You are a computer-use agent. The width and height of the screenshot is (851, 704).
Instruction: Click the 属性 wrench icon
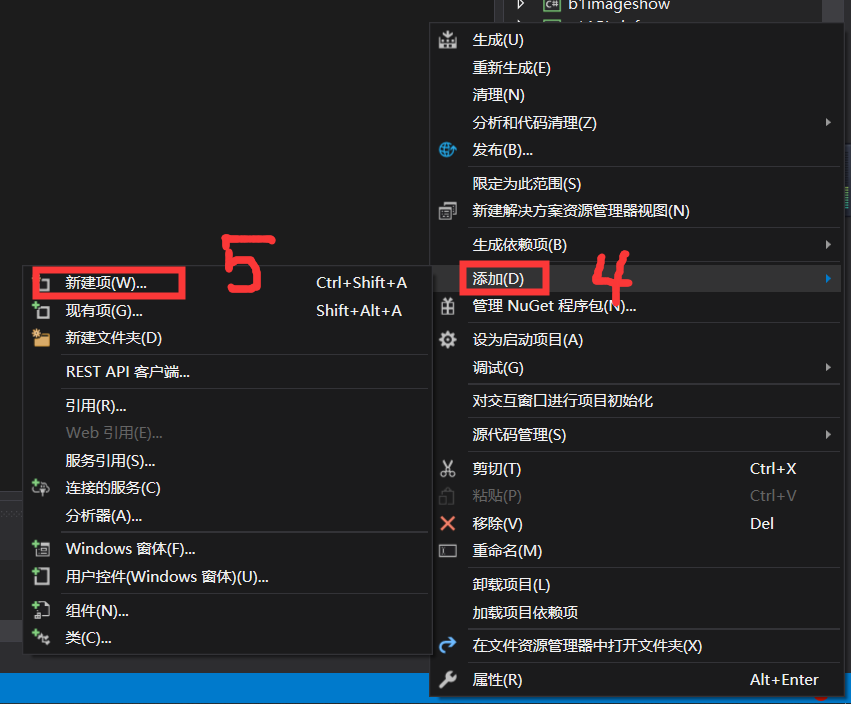coord(447,679)
